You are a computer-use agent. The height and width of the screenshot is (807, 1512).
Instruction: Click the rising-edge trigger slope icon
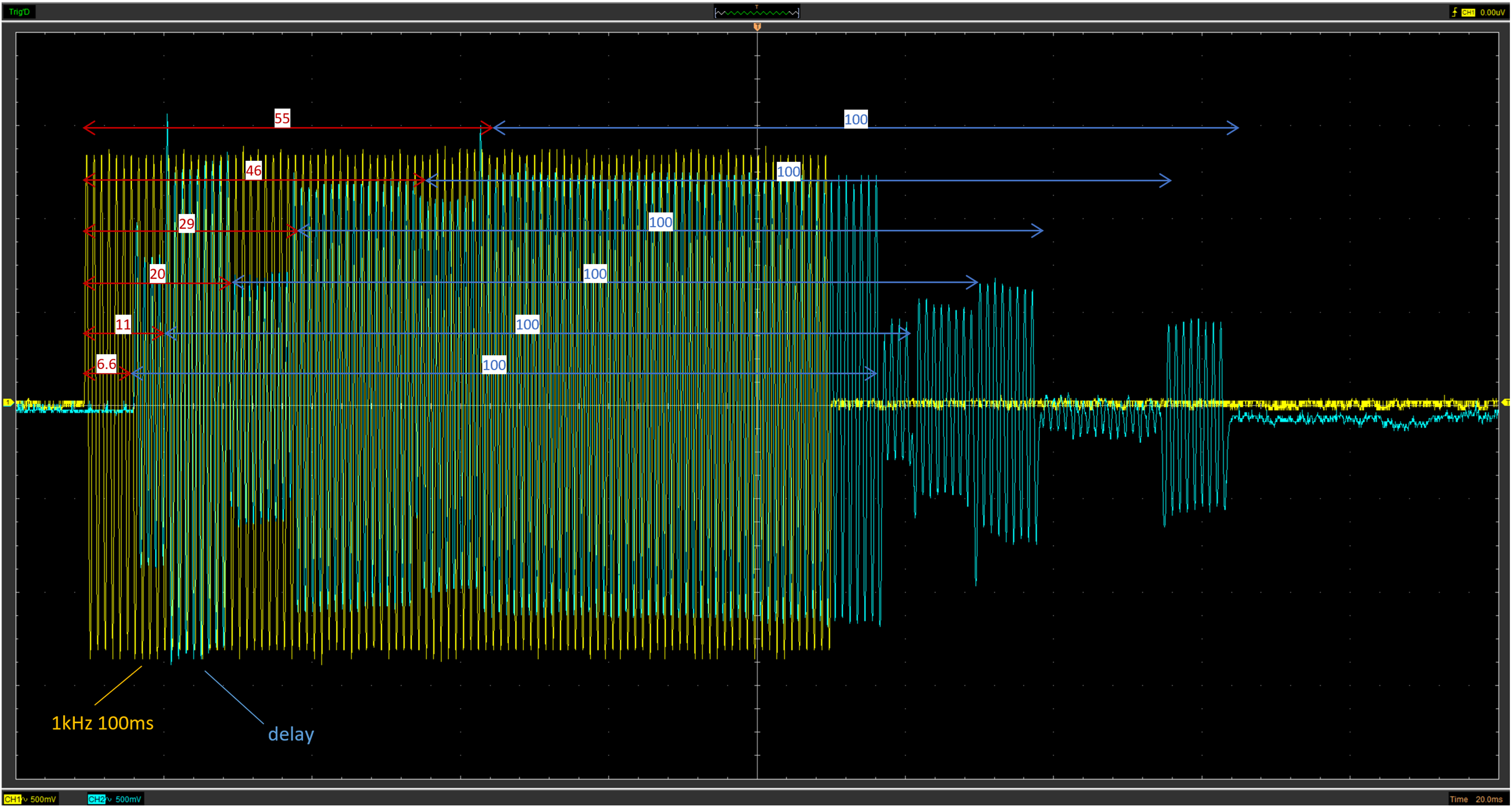pyautogui.click(x=1454, y=12)
